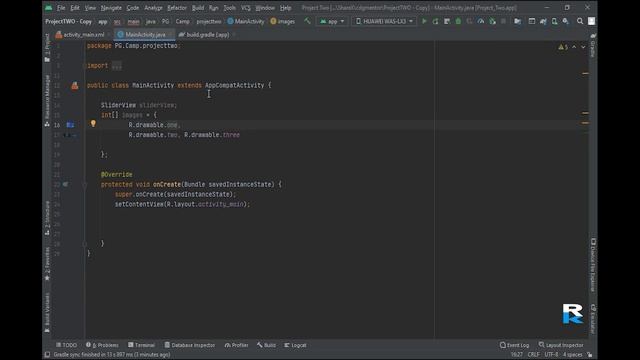Open the CRLF line separator selector

pyautogui.click(x=533, y=355)
